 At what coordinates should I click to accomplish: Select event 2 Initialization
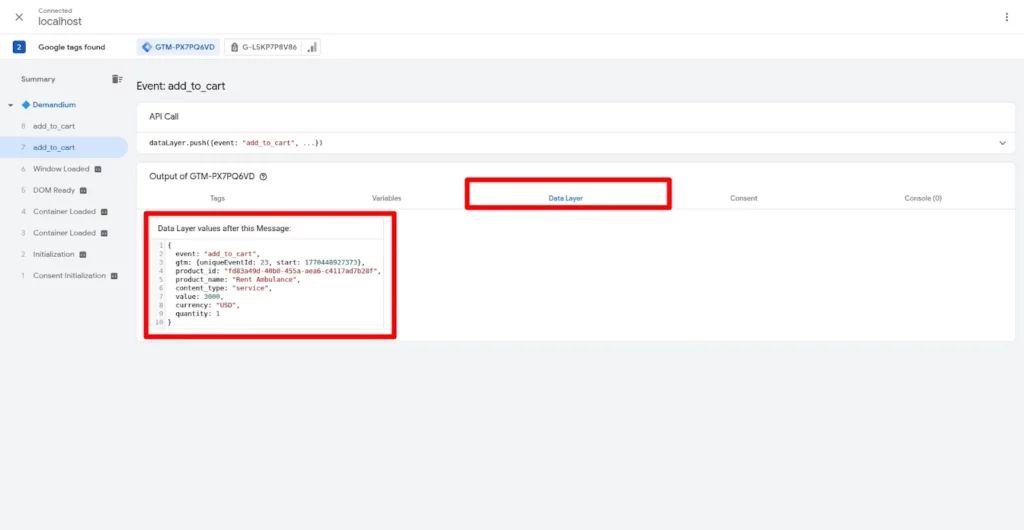coord(64,254)
